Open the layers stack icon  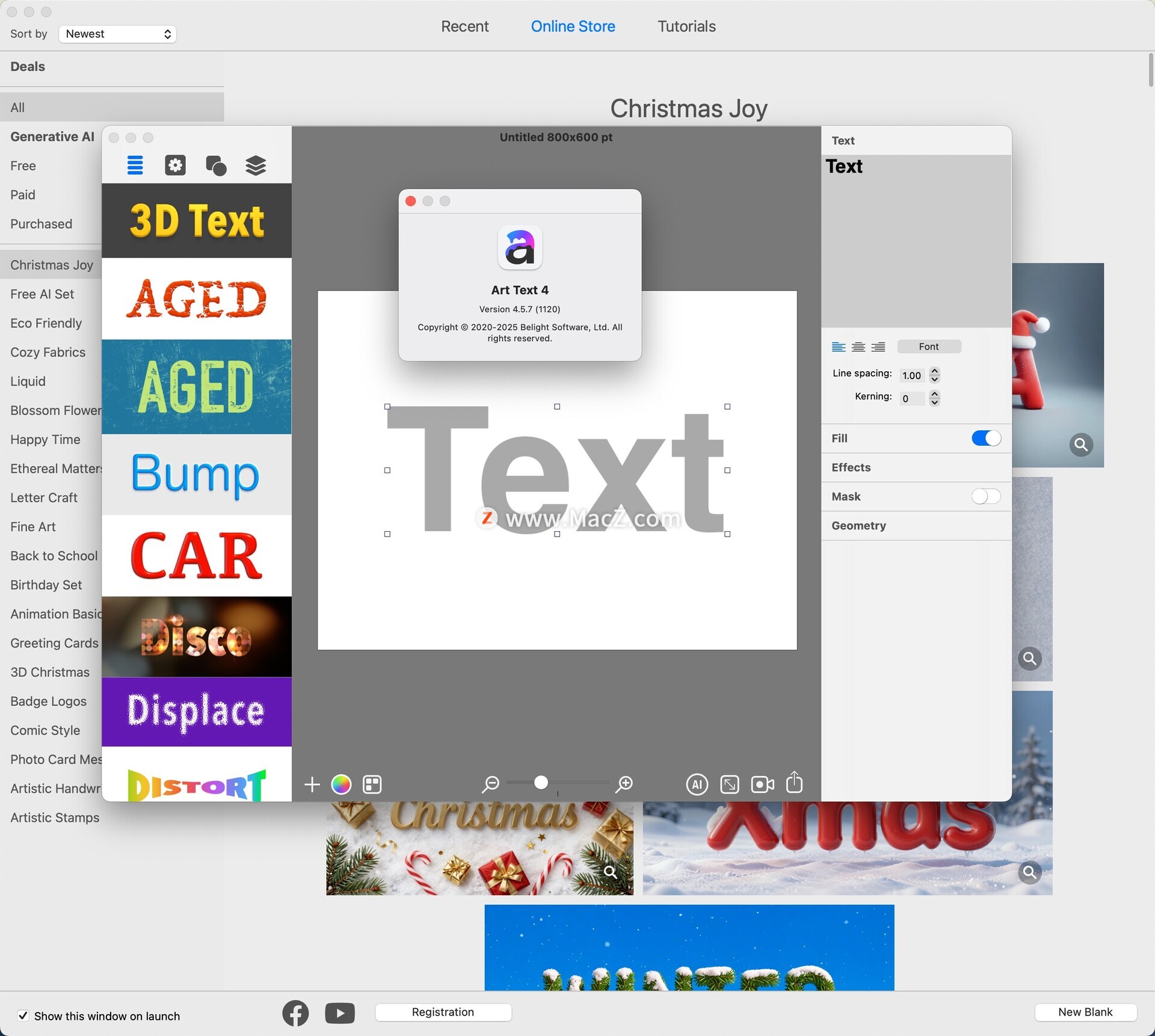[256, 165]
